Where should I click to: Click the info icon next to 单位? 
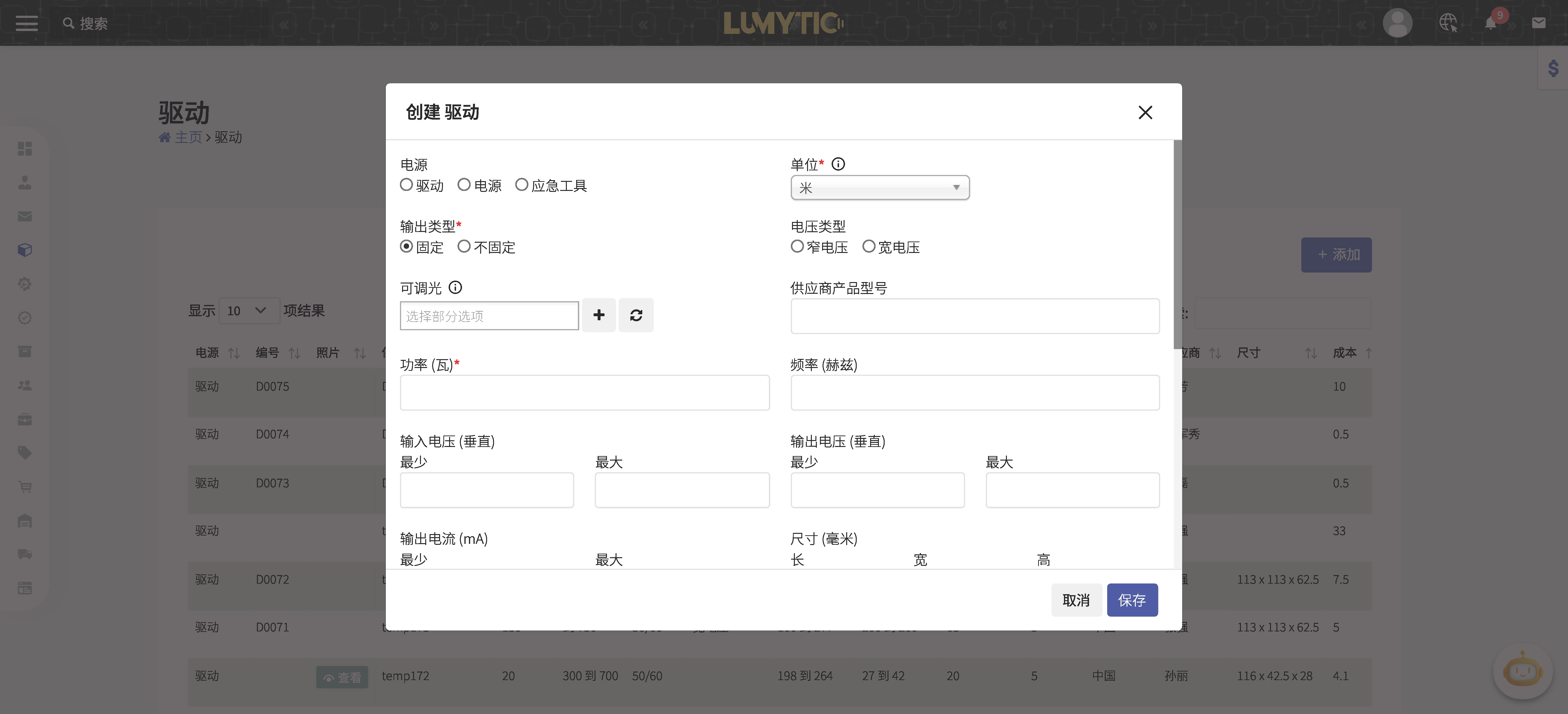[x=838, y=164]
